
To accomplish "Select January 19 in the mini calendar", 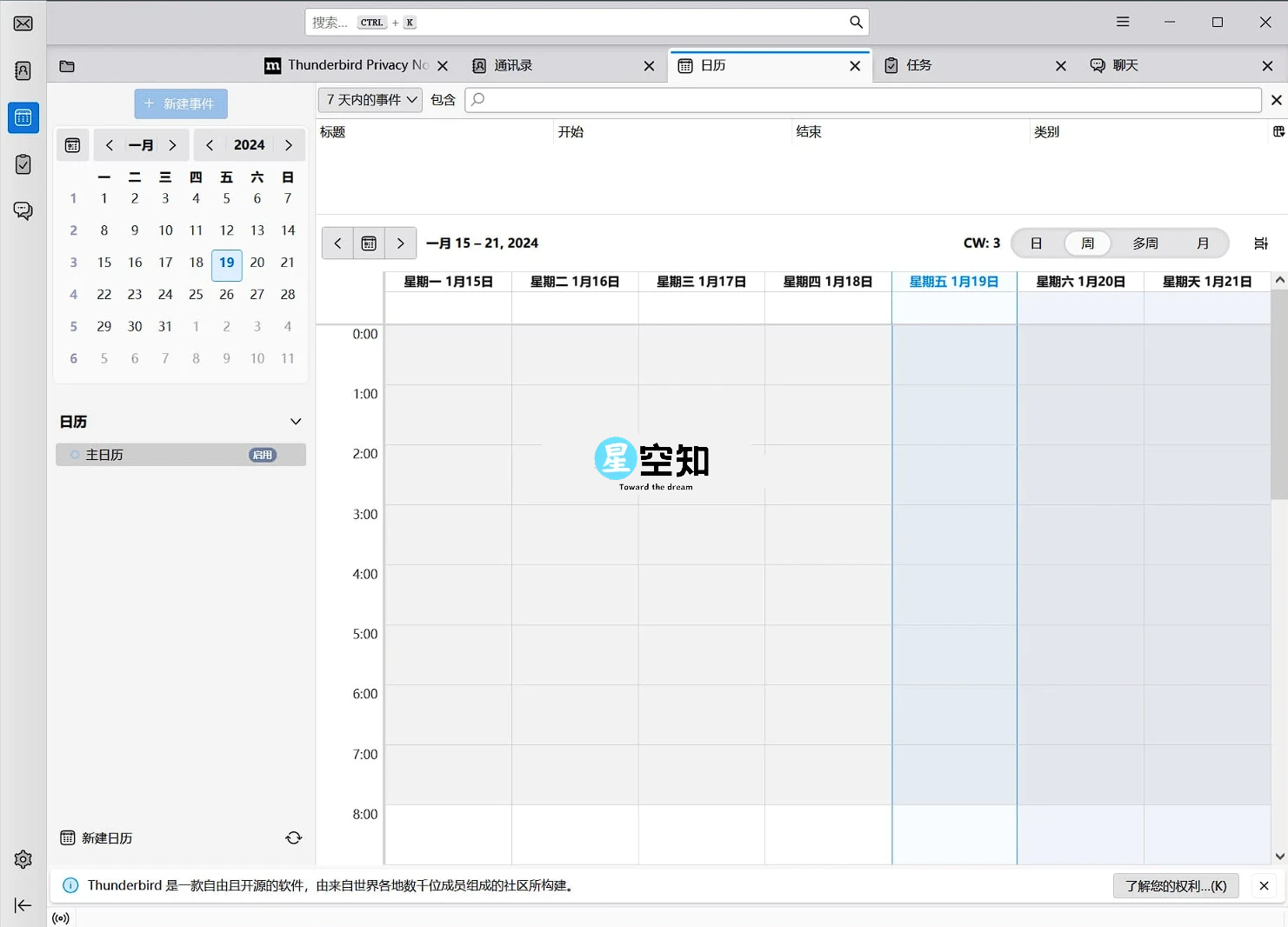I will (226, 264).
